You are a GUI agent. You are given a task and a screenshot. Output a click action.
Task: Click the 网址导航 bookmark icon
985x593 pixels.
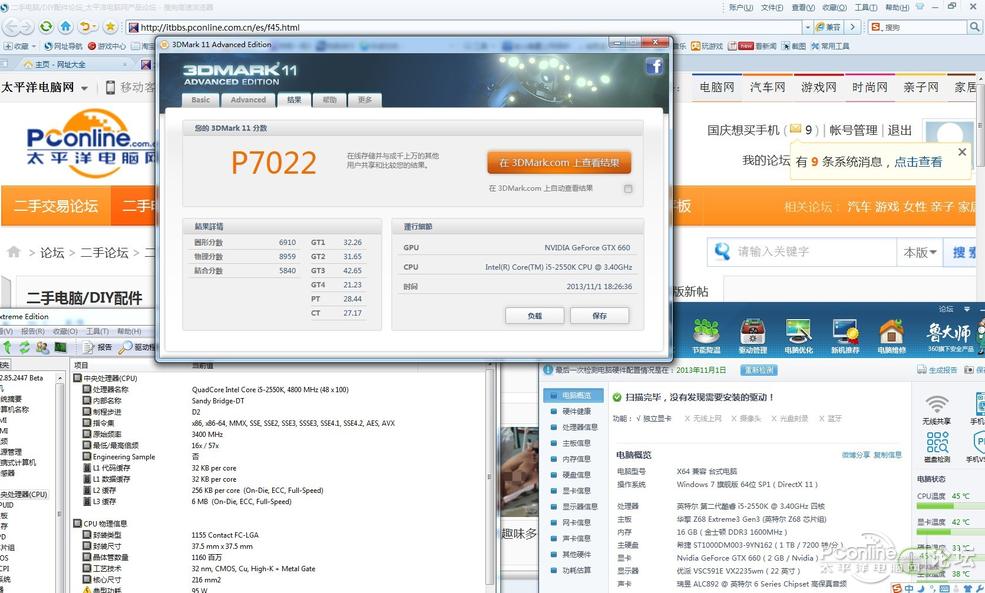(x=63, y=46)
